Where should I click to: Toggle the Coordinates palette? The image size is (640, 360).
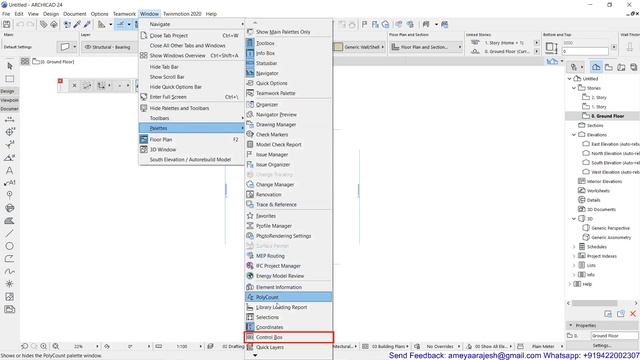point(288,327)
